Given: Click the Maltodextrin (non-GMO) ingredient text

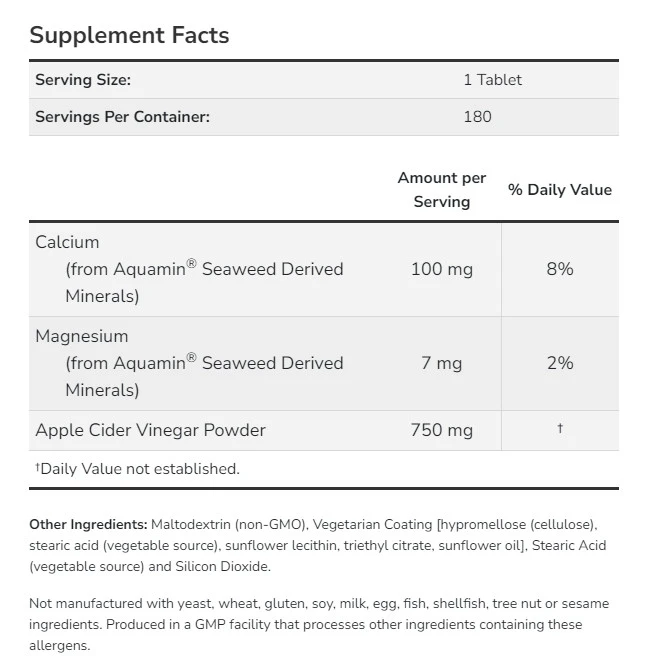Looking at the screenshot, I should tap(228, 524).
